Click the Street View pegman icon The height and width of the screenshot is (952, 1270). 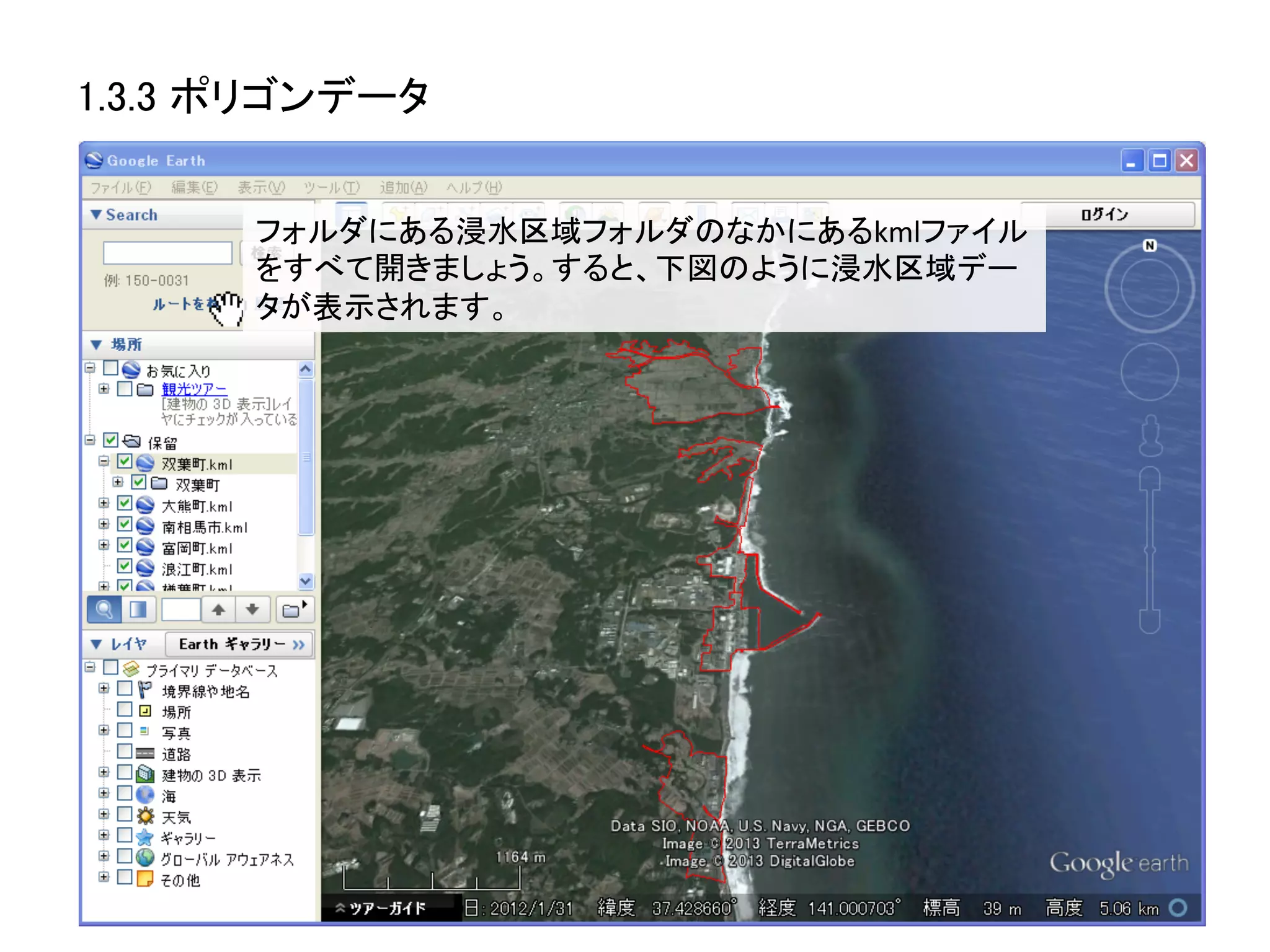click(1150, 435)
